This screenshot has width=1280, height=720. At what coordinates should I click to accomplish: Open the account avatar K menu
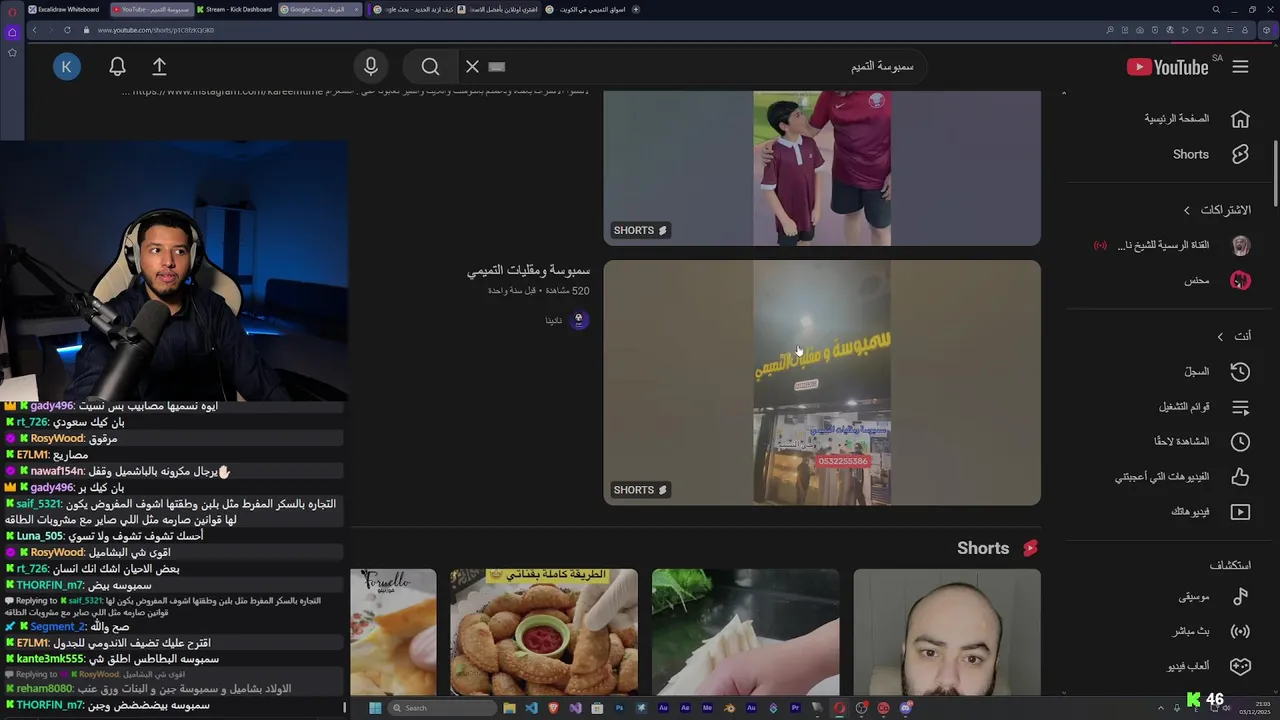[66, 67]
